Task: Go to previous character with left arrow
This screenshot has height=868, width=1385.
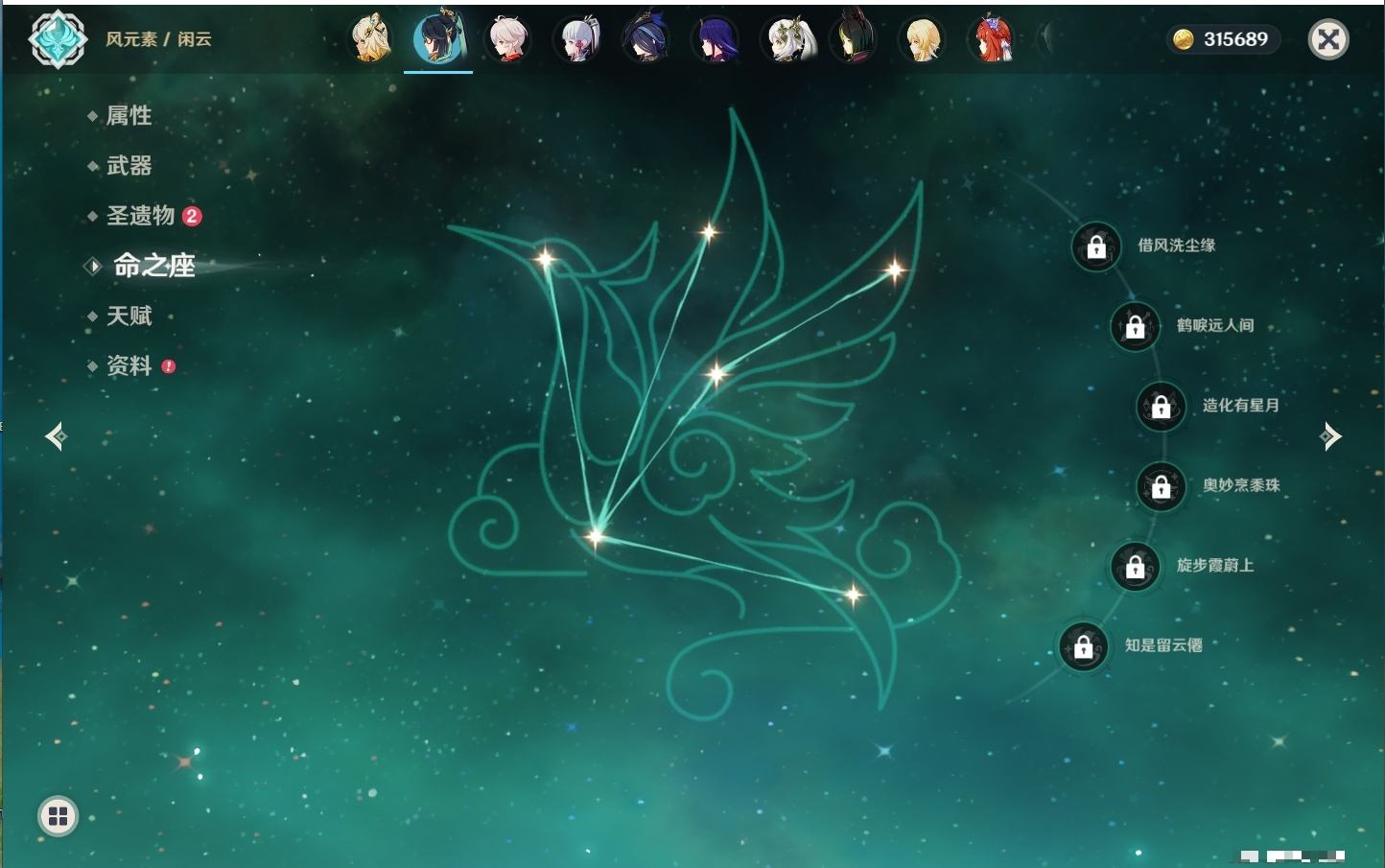Action: pos(56,436)
